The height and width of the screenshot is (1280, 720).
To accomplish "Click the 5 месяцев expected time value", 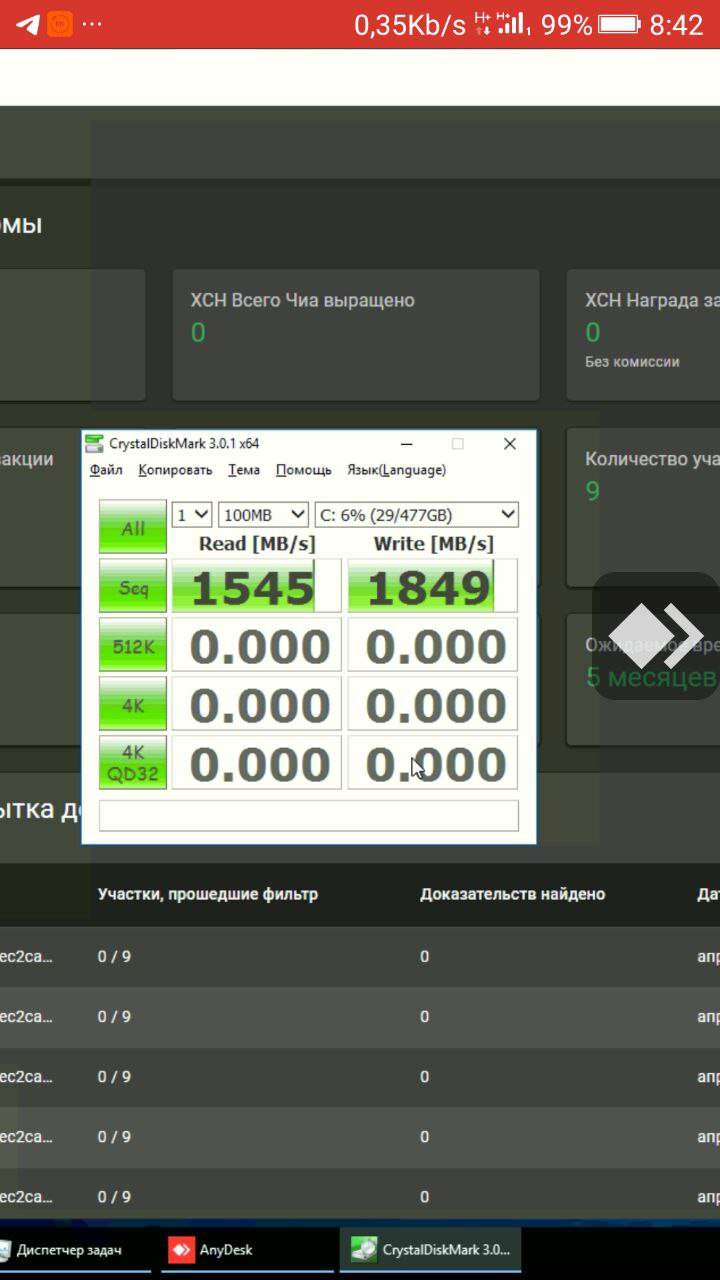I will tap(650, 677).
